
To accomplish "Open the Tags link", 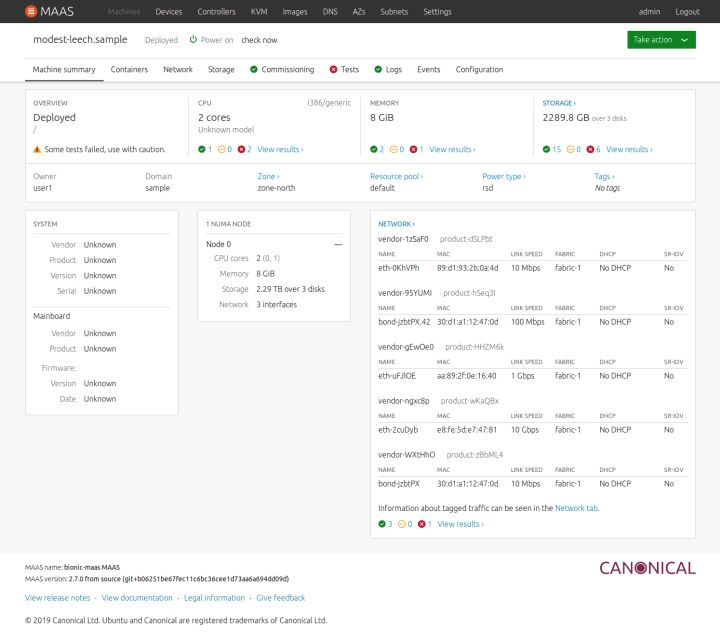I will coord(604,176).
